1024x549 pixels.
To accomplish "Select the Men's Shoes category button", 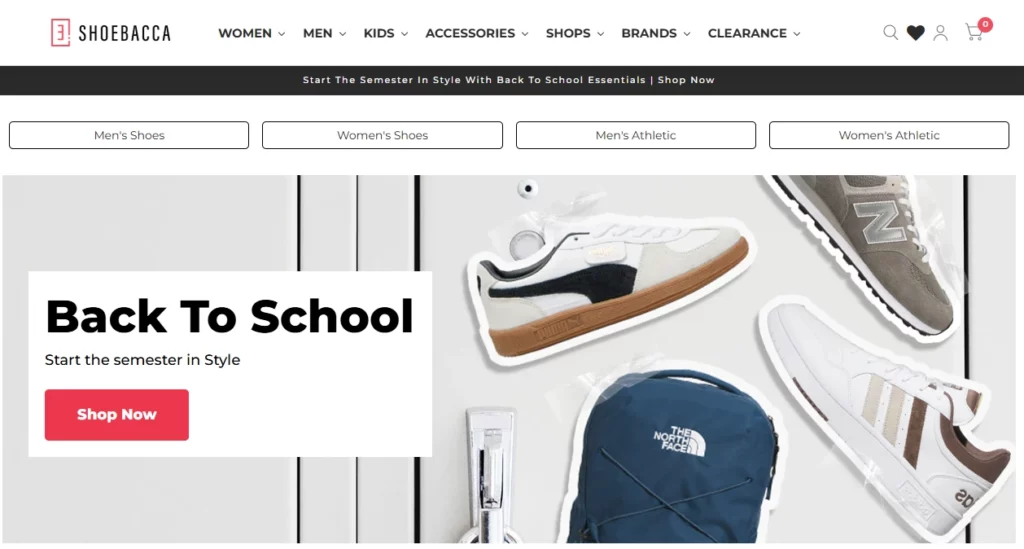I will tap(129, 135).
